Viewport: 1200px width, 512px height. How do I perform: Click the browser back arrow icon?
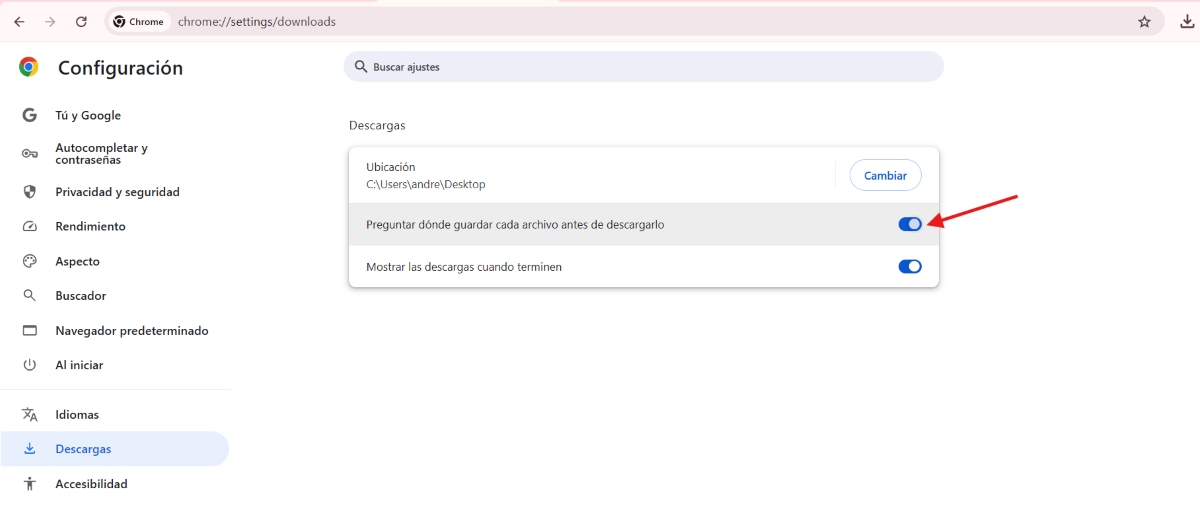point(19,22)
